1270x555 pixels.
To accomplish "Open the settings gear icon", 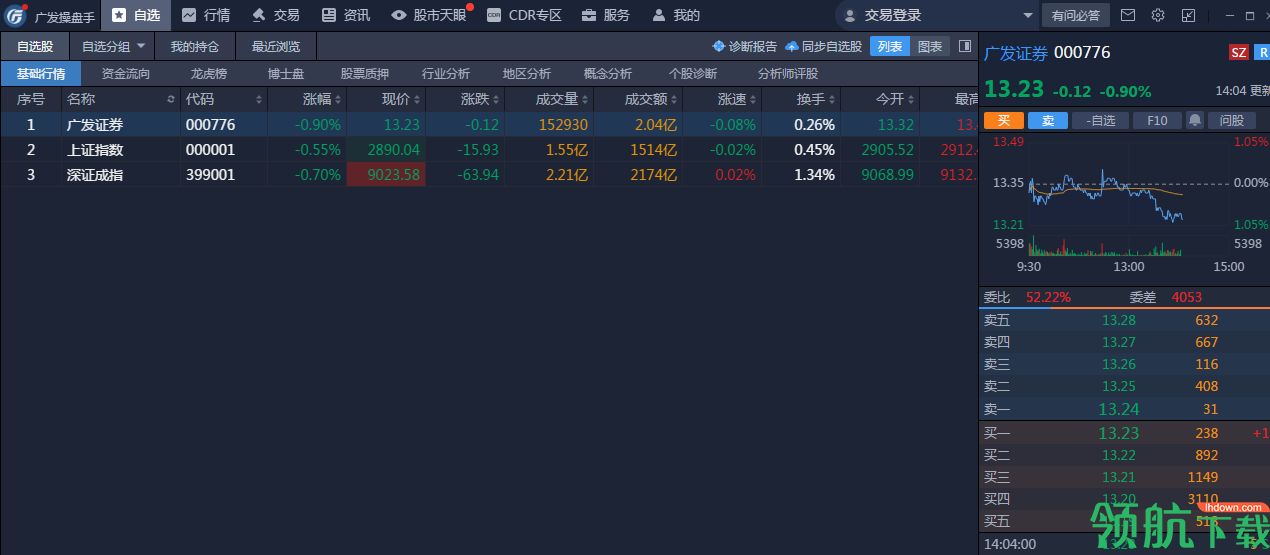I will [1158, 15].
